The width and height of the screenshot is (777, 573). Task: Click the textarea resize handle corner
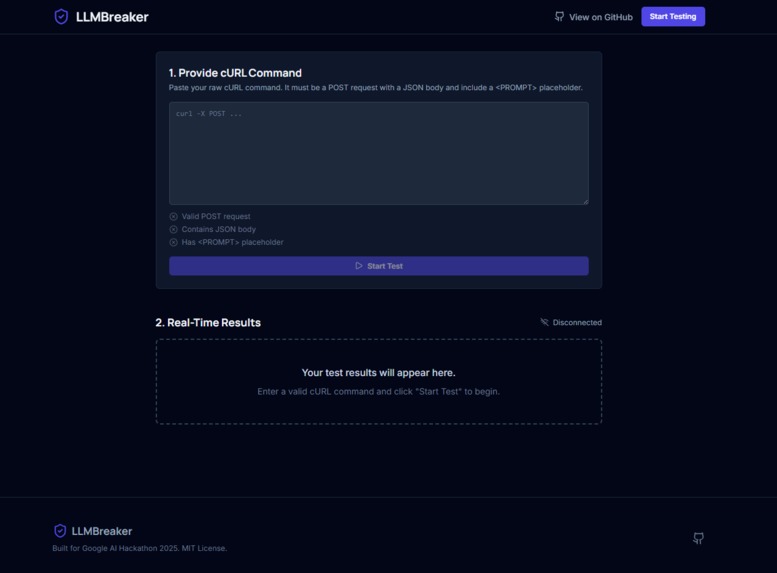click(x=586, y=202)
